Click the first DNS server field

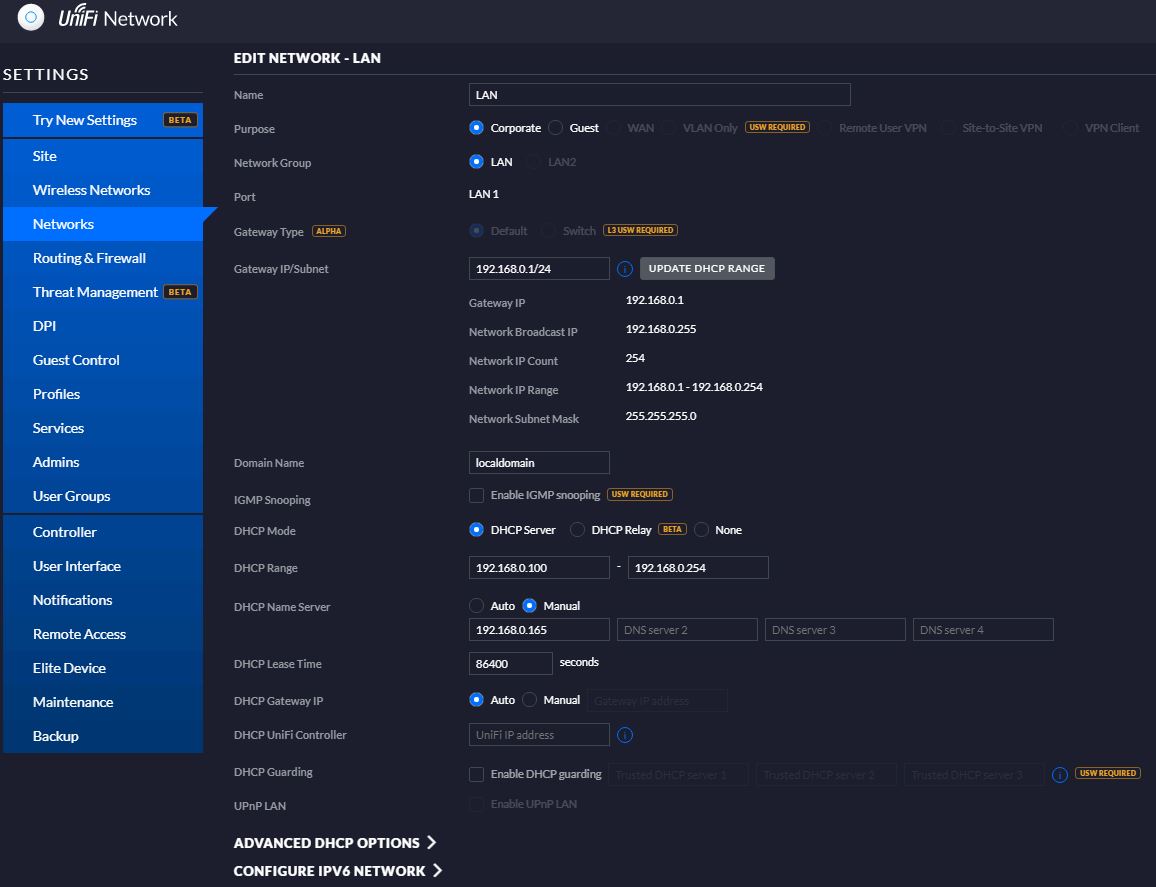(x=539, y=629)
